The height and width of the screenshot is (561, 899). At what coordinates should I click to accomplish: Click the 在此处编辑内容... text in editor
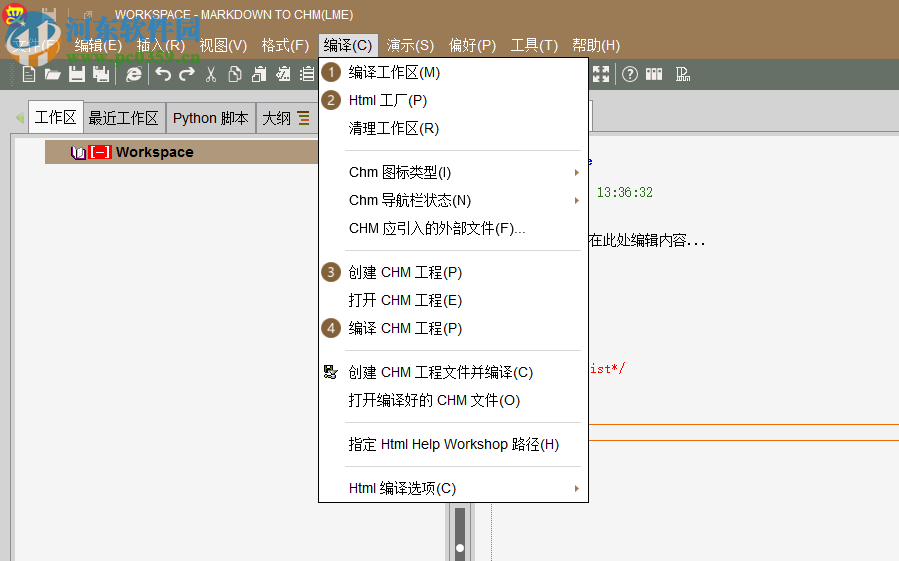tap(646, 240)
